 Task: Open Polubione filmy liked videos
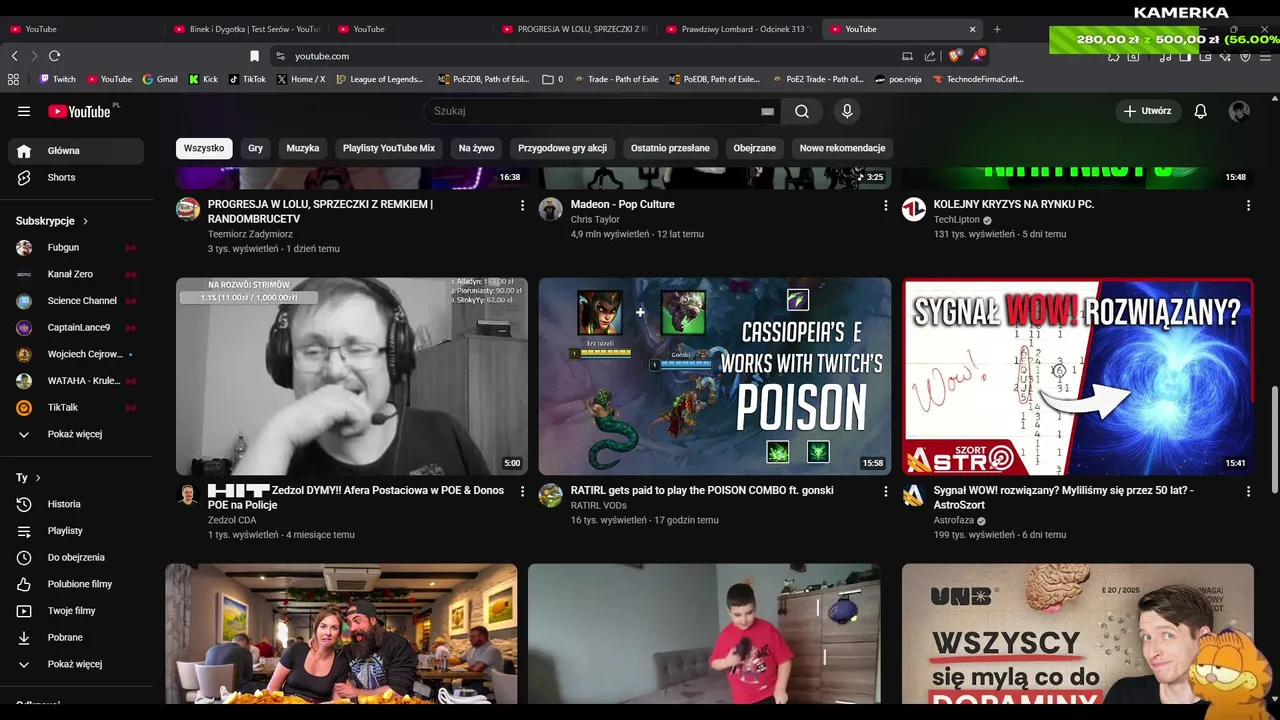77,584
